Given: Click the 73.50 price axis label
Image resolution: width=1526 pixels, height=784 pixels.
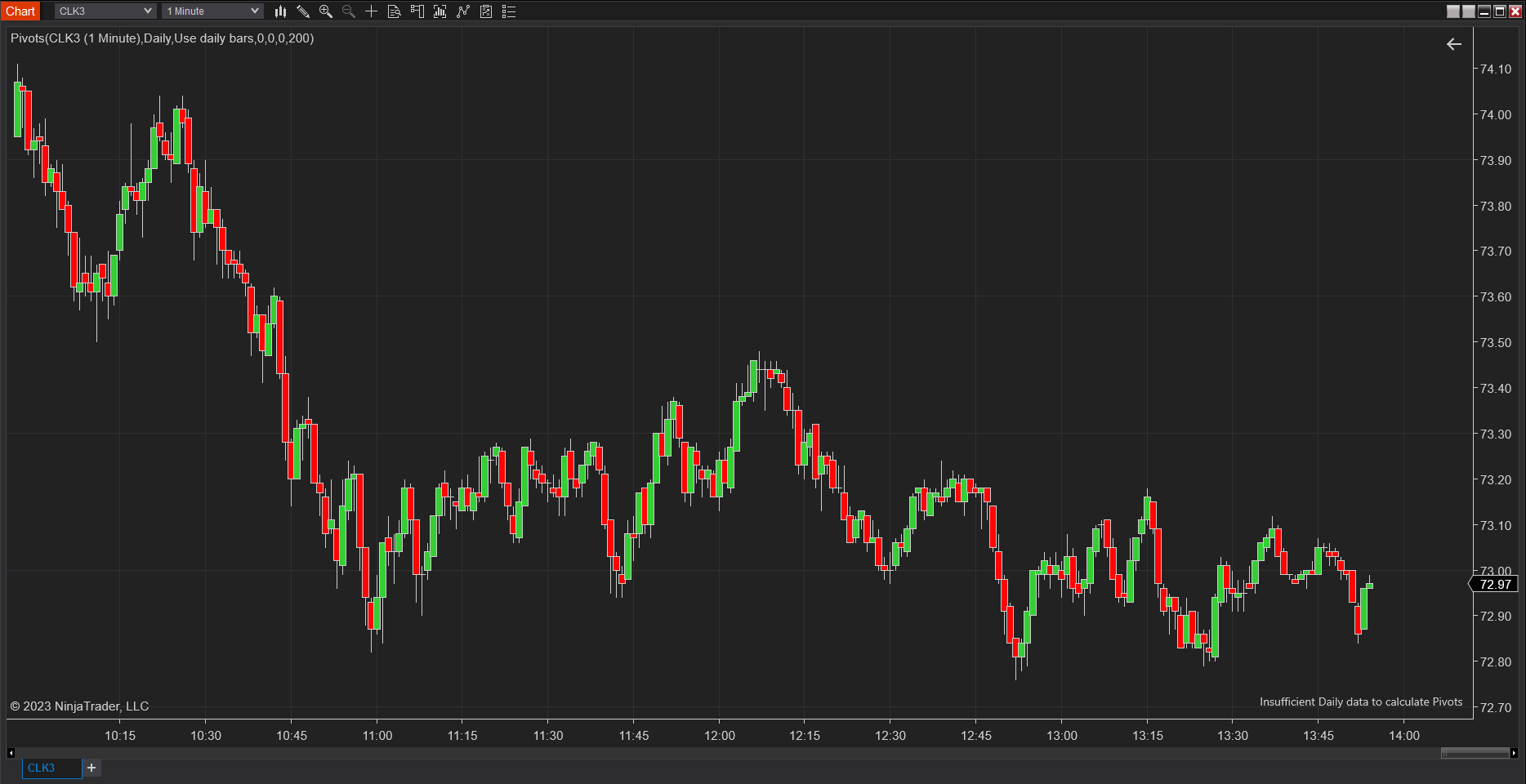Looking at the screenshot, I should coord(1496,343).
